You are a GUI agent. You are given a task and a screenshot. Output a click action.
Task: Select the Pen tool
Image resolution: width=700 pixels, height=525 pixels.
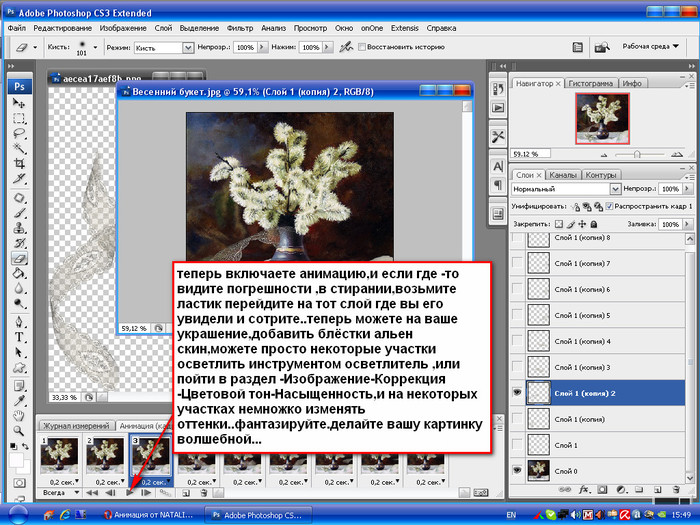[x=19, y=322]
